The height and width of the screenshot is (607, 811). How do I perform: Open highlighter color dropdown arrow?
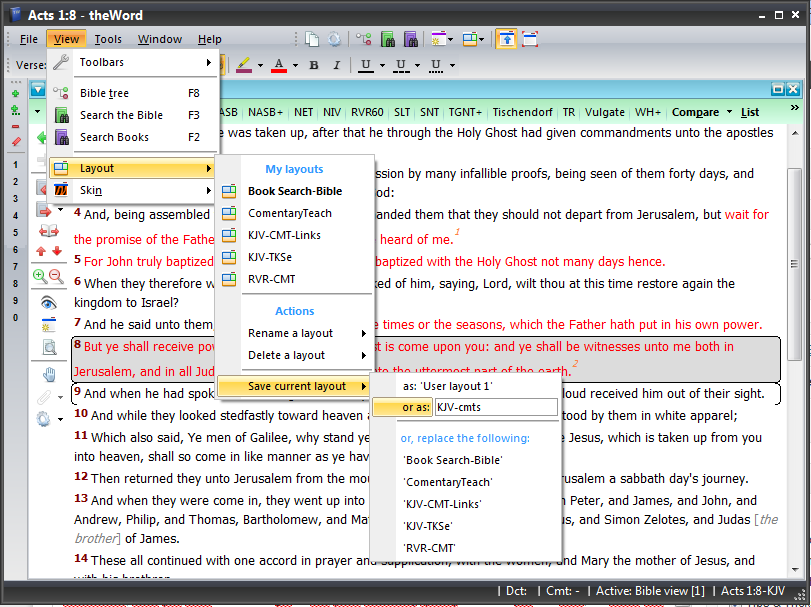260,65
